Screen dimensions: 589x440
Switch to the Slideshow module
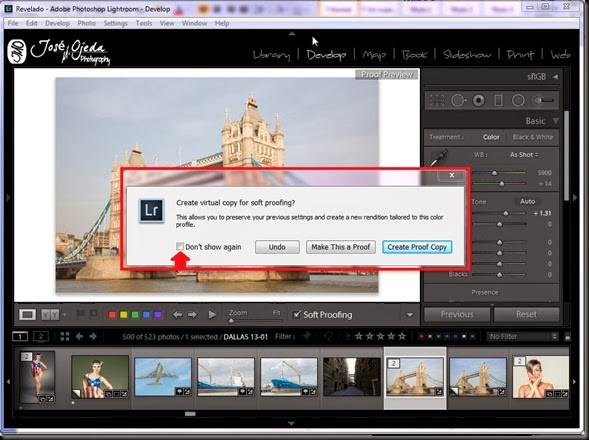click(x=467, y=55)
